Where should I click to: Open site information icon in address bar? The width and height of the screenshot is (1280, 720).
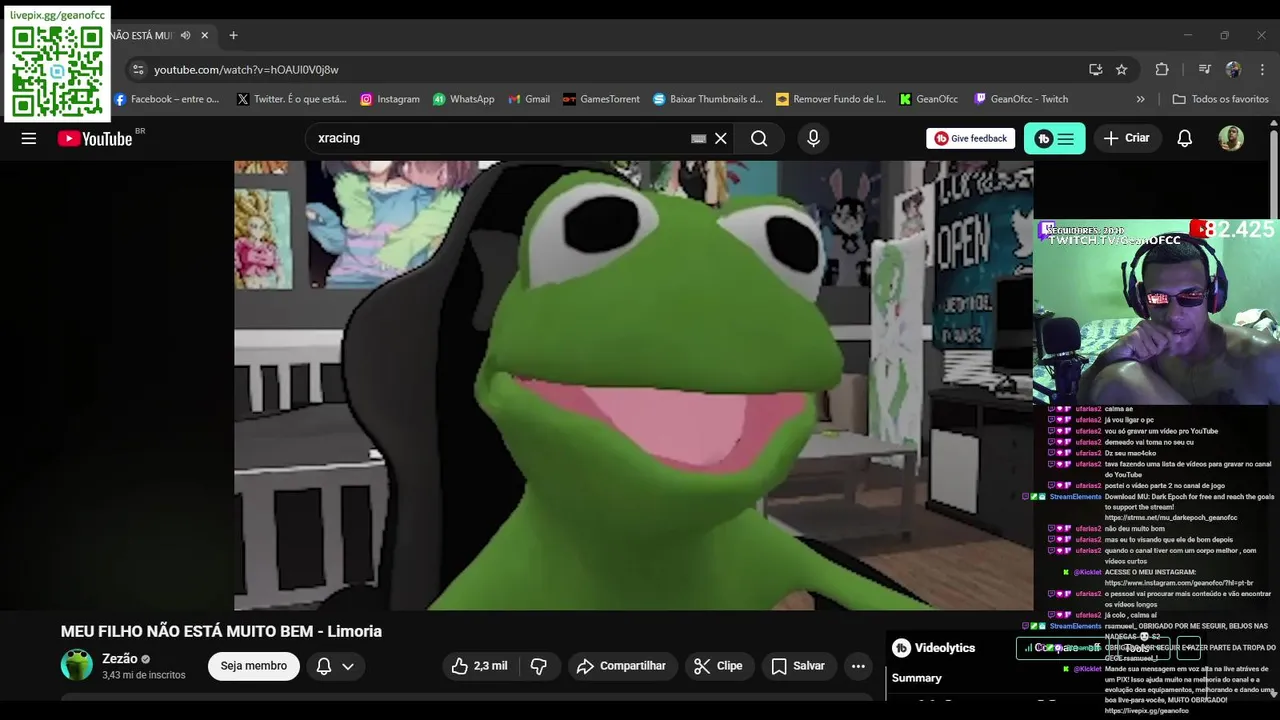click(139, 70)
